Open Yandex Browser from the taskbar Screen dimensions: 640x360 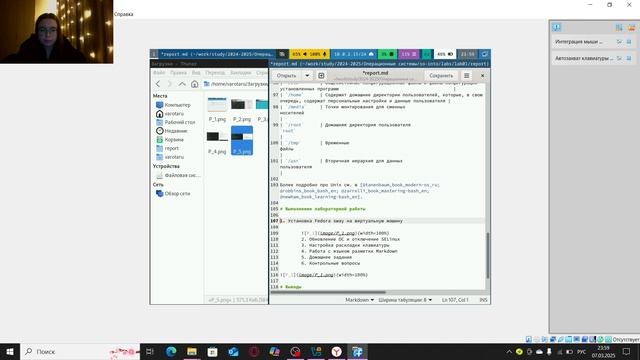(336, 351)
